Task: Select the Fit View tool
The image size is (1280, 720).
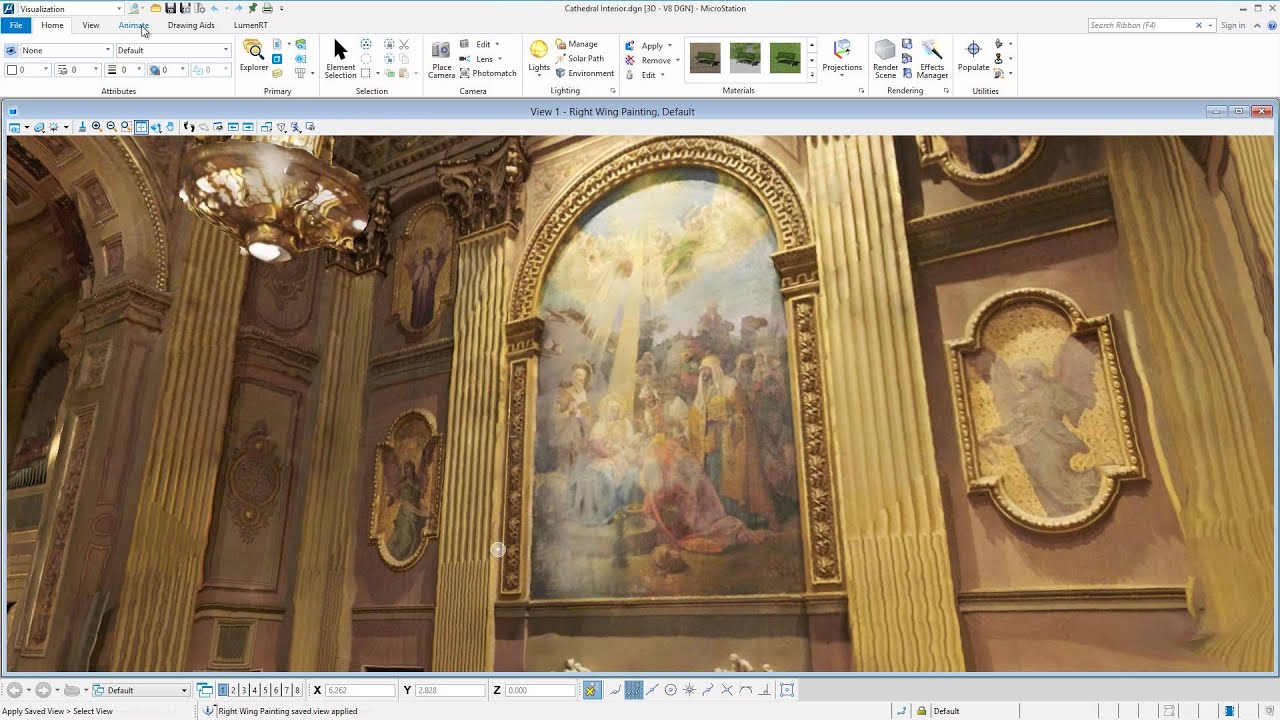Action: click(141, 127)
